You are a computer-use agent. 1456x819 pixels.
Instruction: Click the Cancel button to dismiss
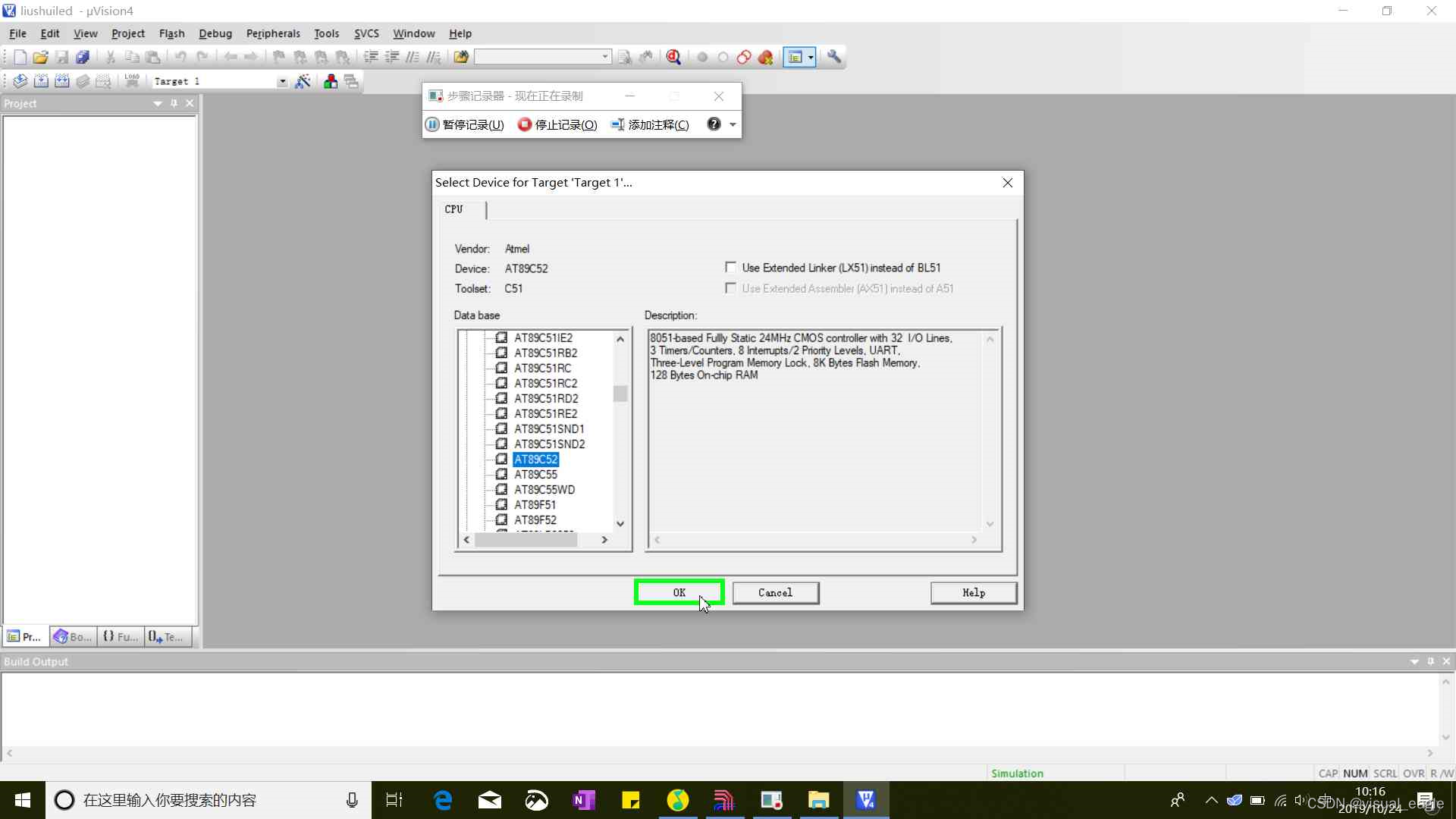point(775,592)
